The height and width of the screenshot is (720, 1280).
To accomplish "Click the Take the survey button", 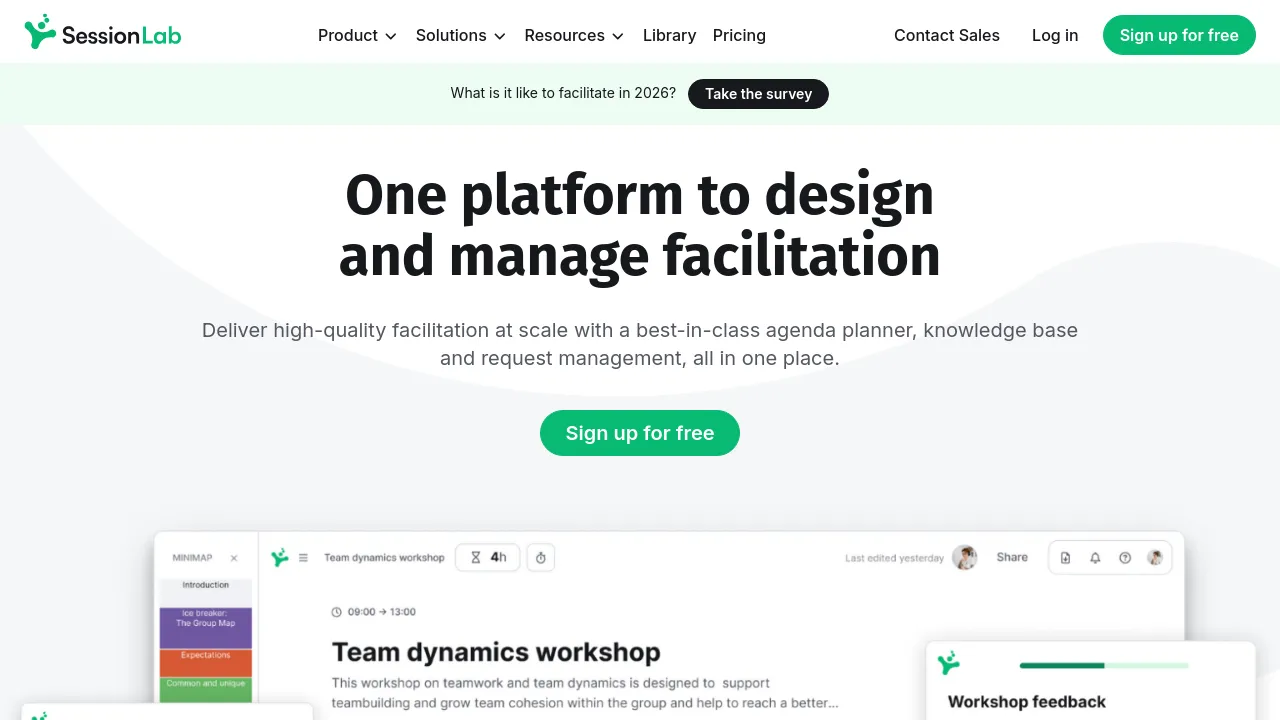I will [758, 94].
